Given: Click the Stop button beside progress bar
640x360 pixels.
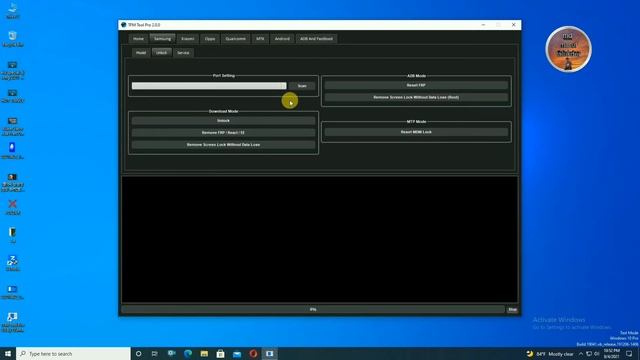Looking at the screenshot, I should [x=512, y=310].
